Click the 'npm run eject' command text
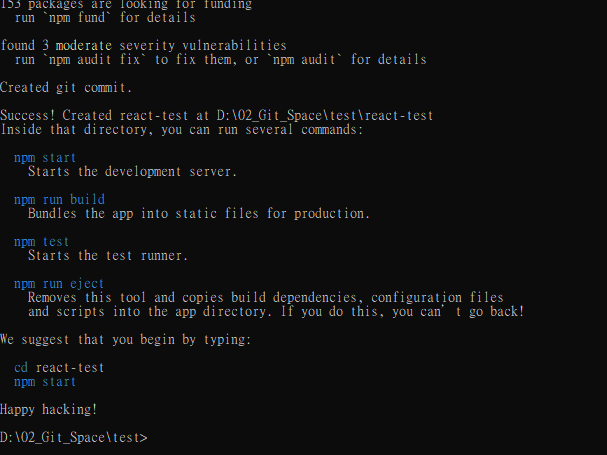The width and height of the screenshot is (607, 455). (x=59, y=284)
